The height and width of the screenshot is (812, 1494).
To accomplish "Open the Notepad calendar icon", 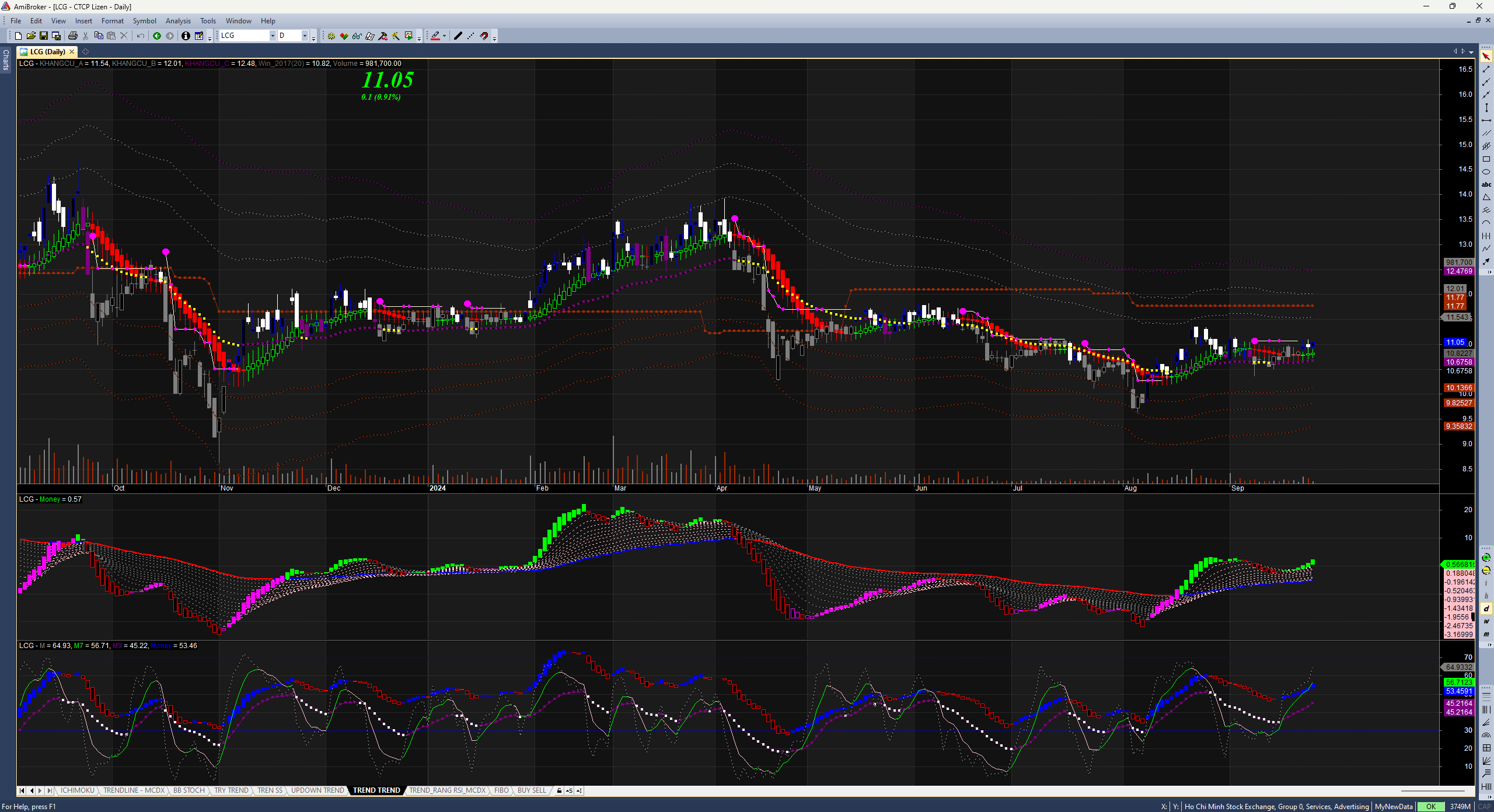I will pos(198,36).
